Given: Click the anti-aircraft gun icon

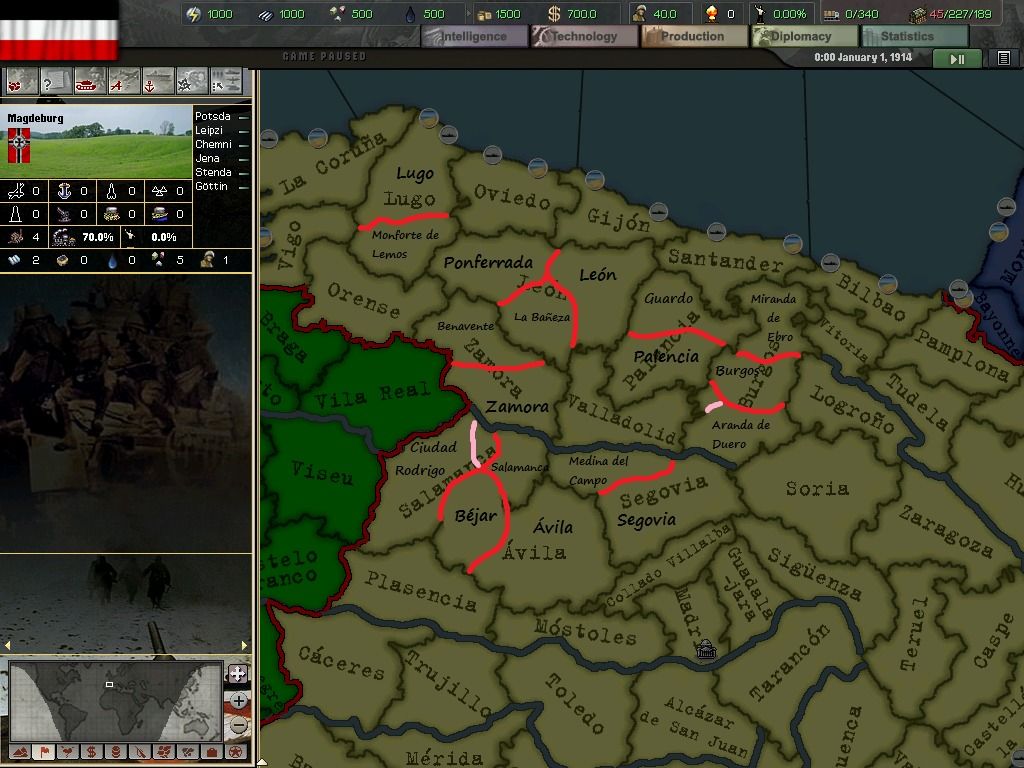Looking at the screenshot, I should (64, 214).
